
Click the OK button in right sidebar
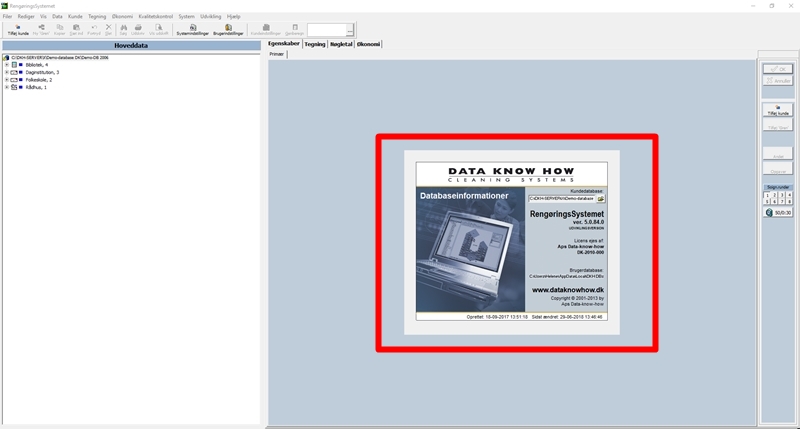point(778,69)
